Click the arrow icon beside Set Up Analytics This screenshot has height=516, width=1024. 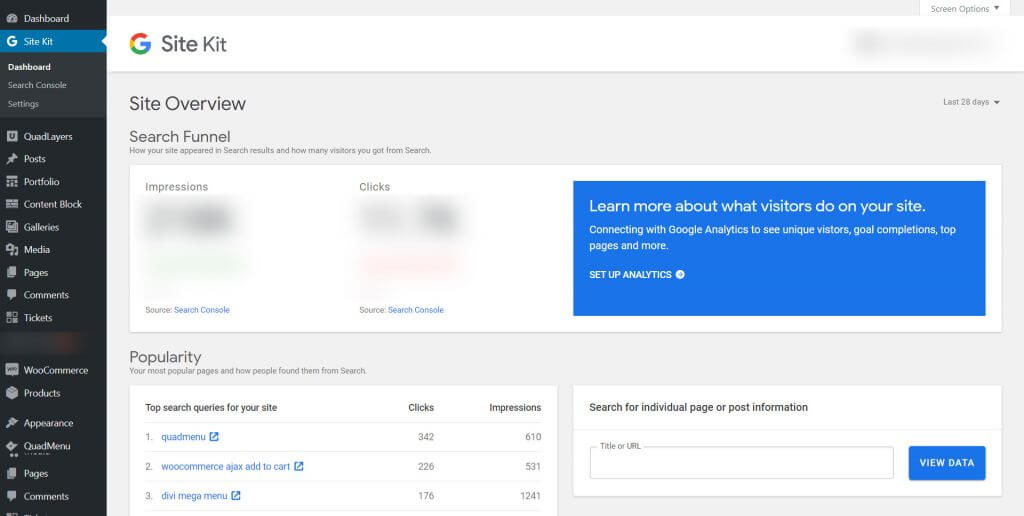coord(680,274)
